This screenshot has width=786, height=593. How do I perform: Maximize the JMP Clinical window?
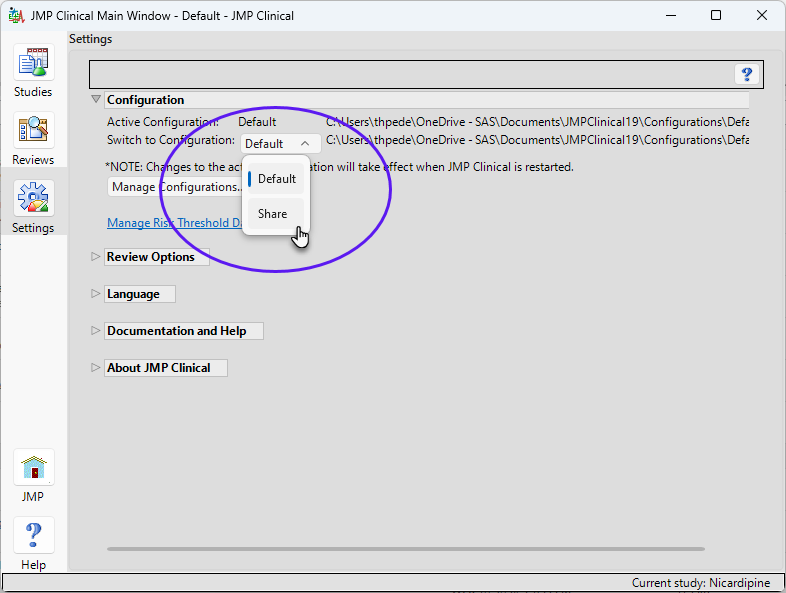(x=716, y=16)
